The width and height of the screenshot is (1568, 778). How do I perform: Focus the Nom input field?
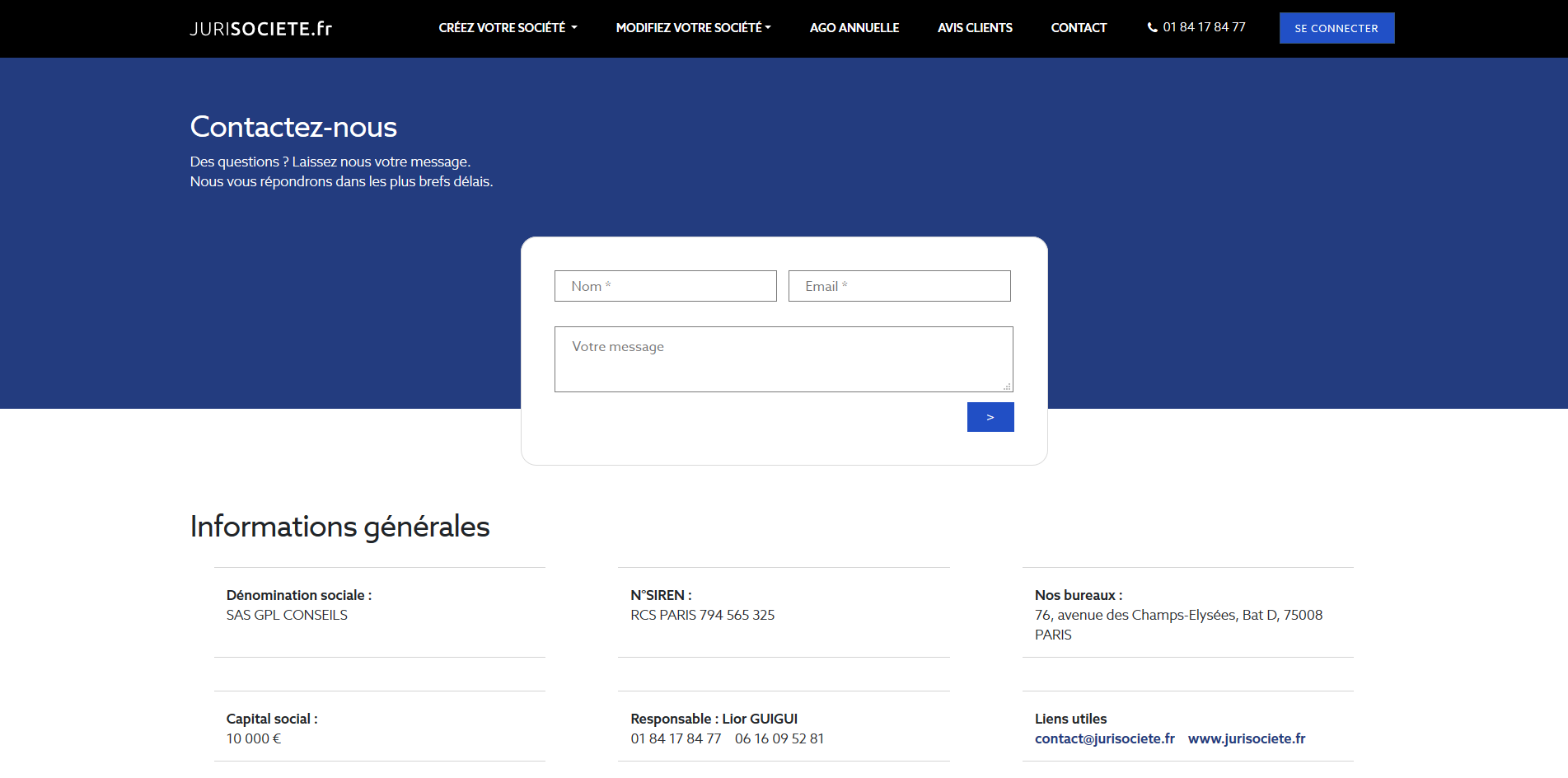click(665, 286)
